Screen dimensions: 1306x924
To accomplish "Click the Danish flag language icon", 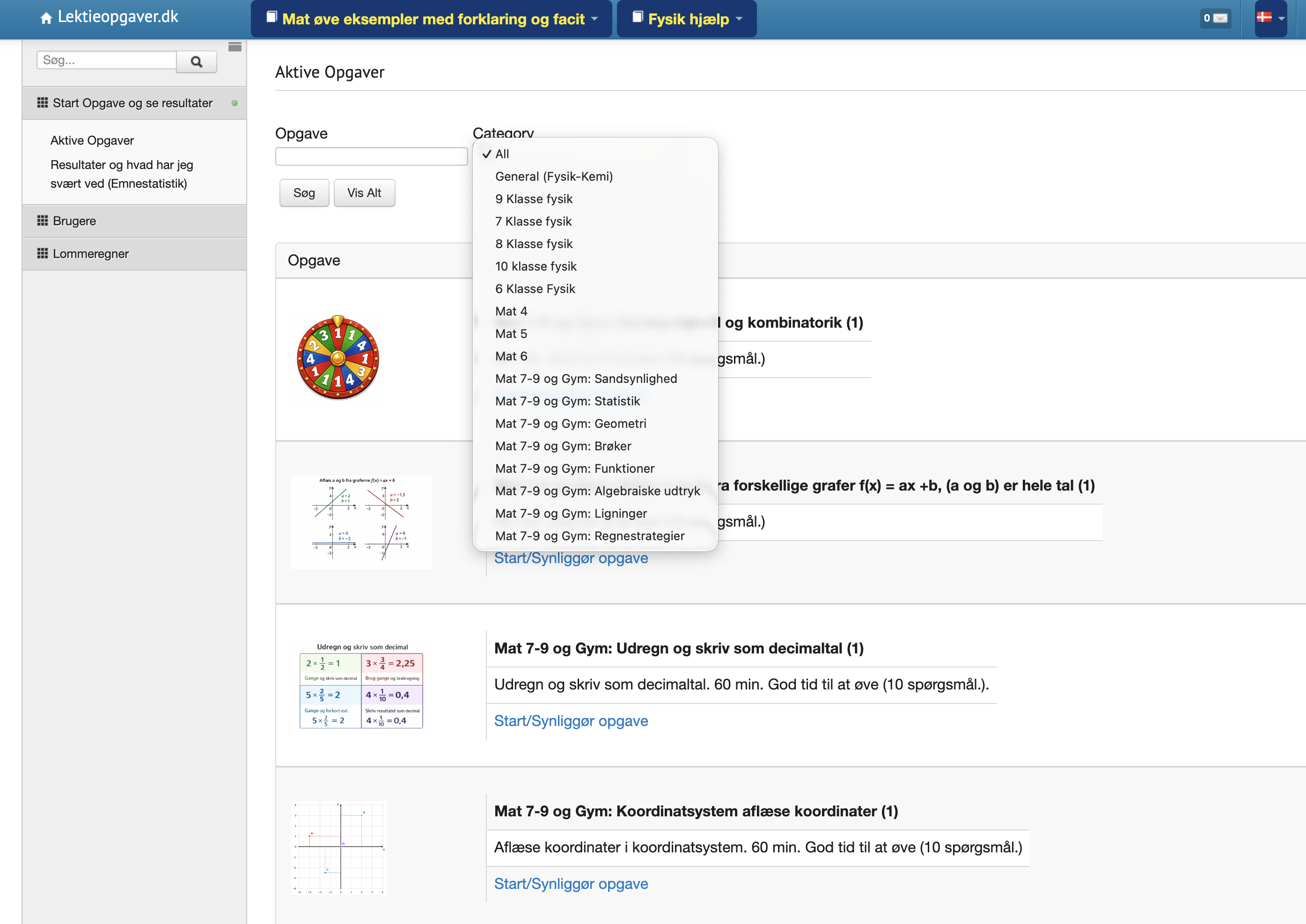I will click(1264, 18).
